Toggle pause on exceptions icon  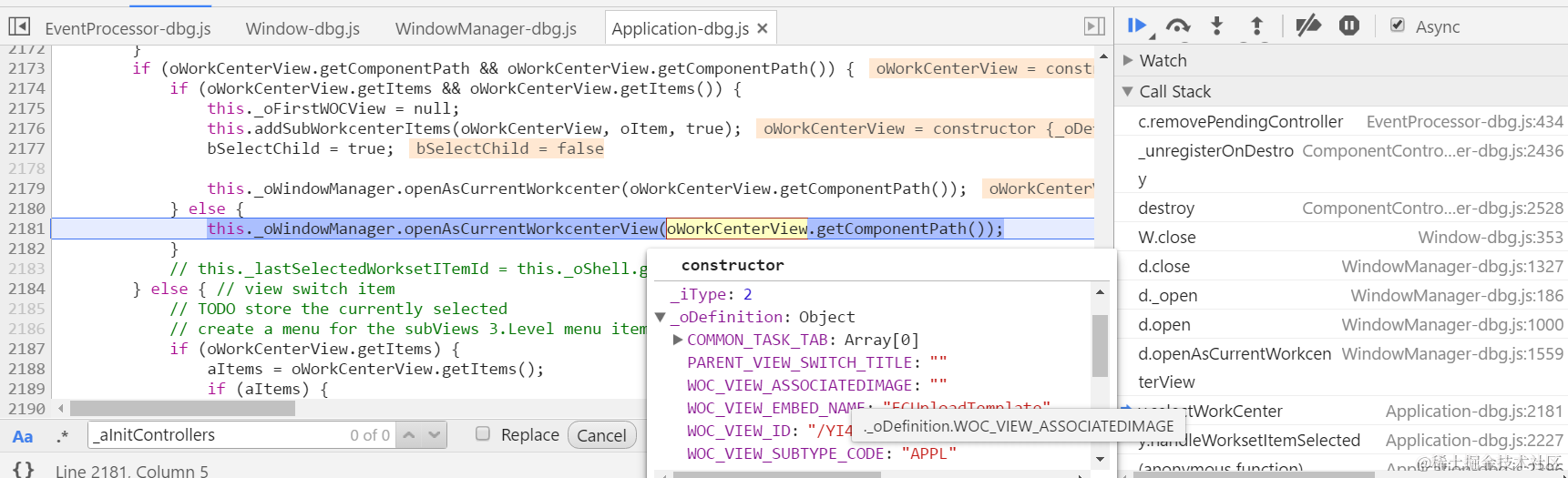click(x=1349, y=26)
